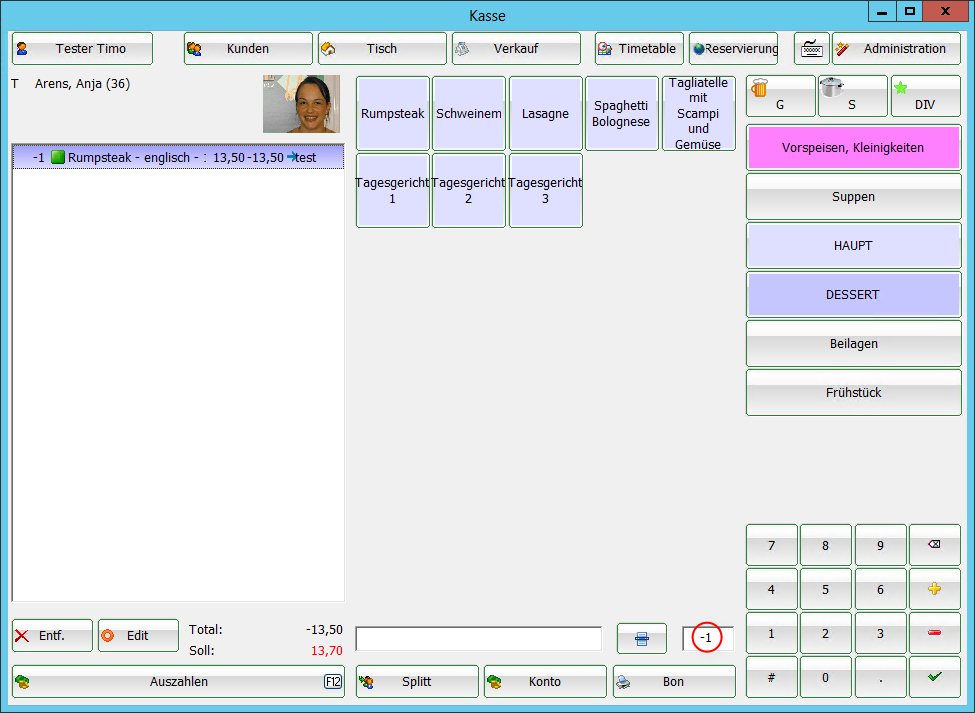Open the on-screen keyboard button
The width and height of the screenshot is (975, 713).
(811, 48)
